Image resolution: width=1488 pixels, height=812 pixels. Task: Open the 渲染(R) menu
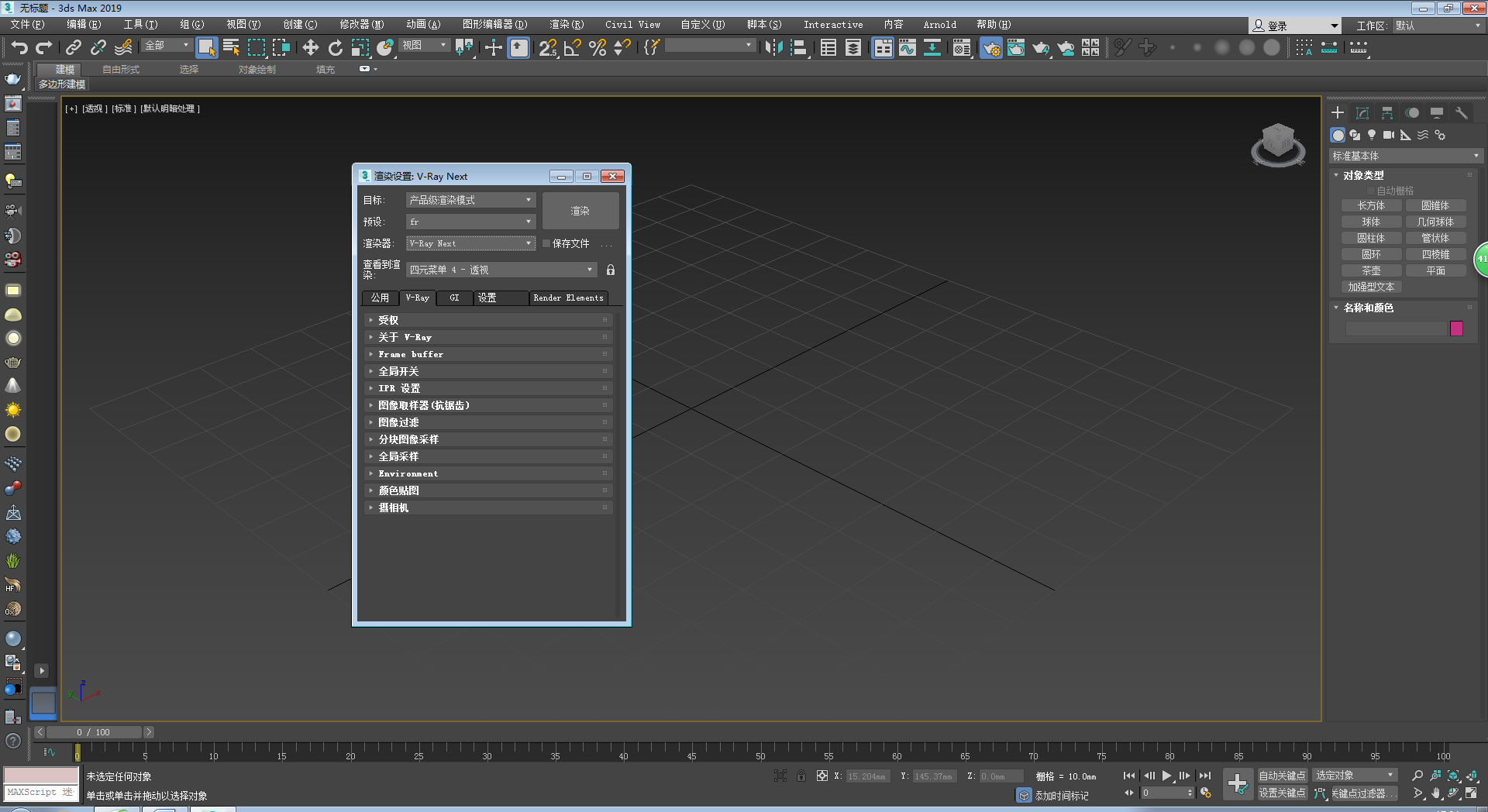(567, 25)
